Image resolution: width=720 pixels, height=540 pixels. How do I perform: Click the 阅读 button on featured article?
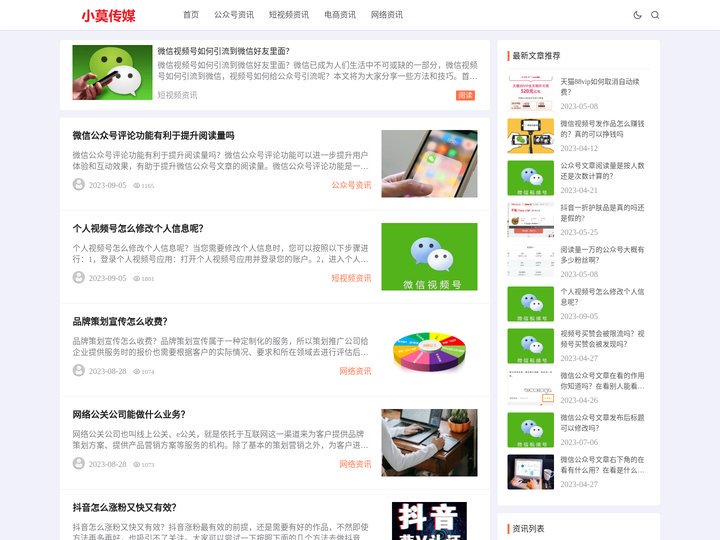tap(465, 95)
